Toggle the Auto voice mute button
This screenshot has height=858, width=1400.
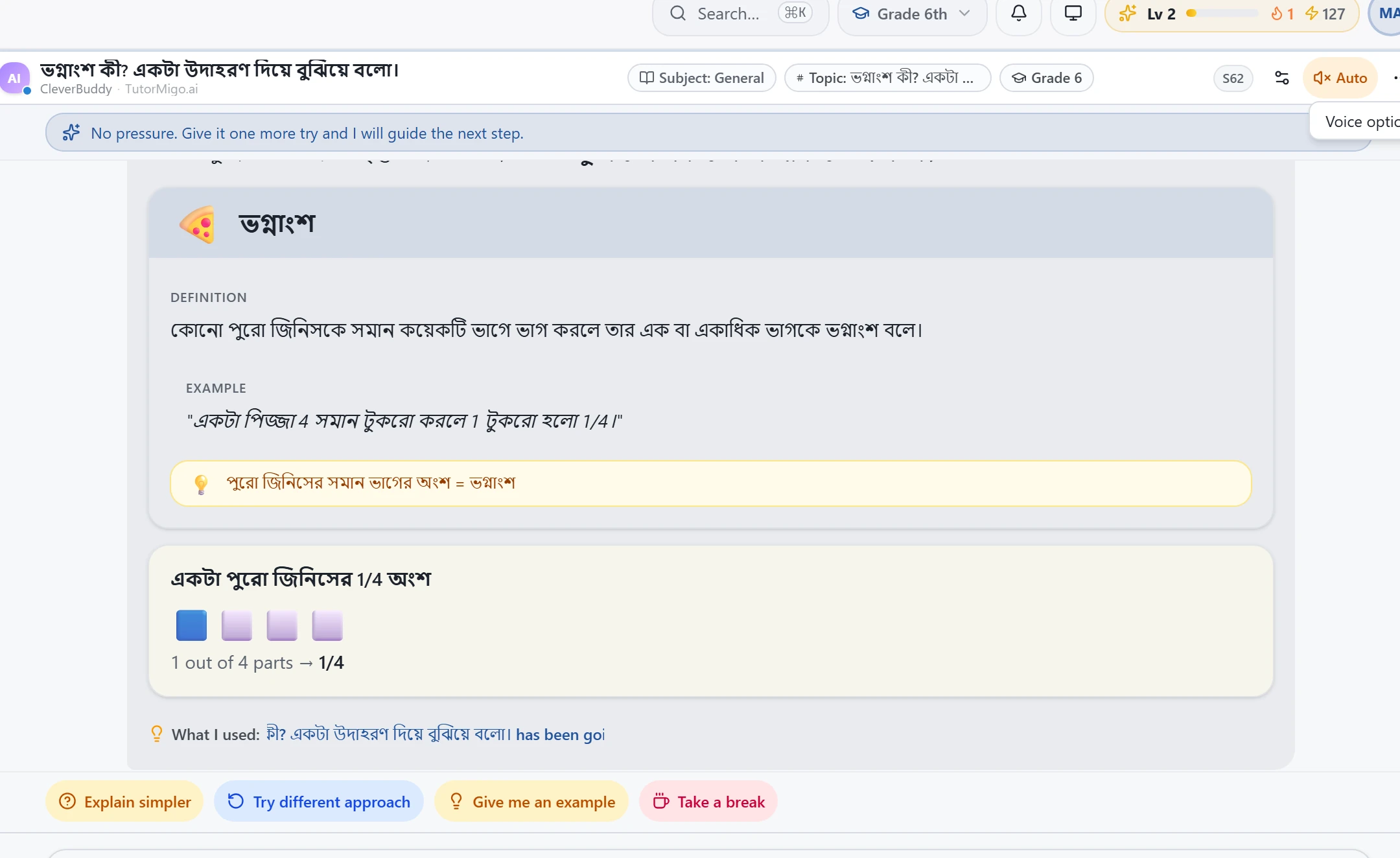pyautogui.click(x=1340, y=78)
